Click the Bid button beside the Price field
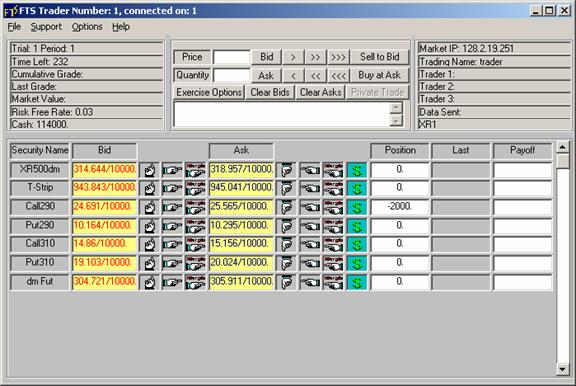Viewport: 576px width, 386px height. pyautogui.click(x=267, y=57)
